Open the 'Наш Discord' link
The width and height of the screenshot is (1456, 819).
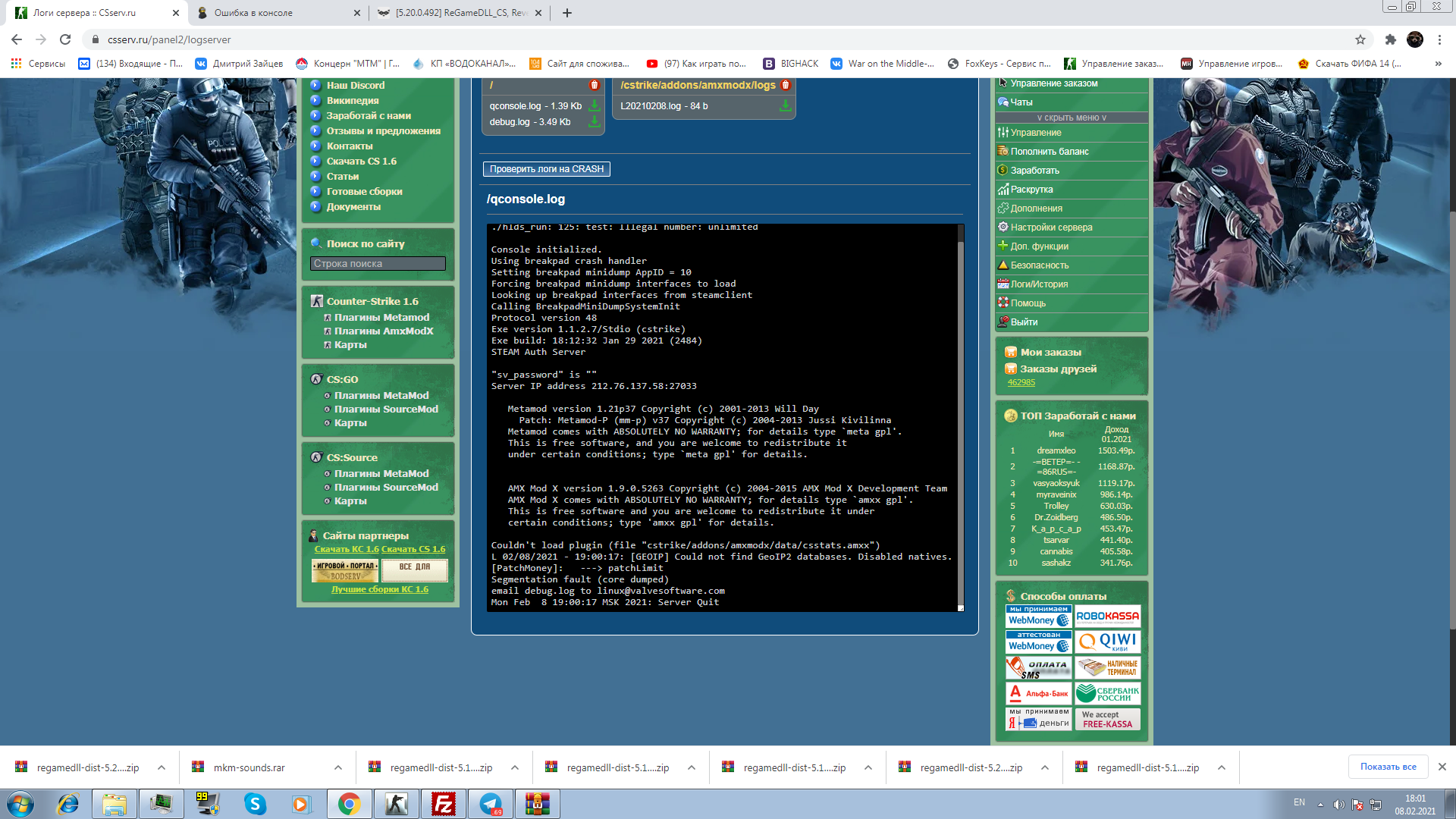(x=355, y=86)
